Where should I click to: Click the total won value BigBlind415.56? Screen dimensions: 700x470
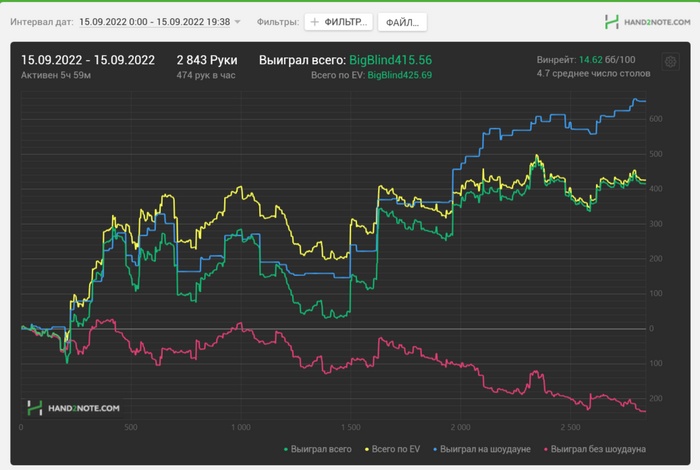(391, 60)
